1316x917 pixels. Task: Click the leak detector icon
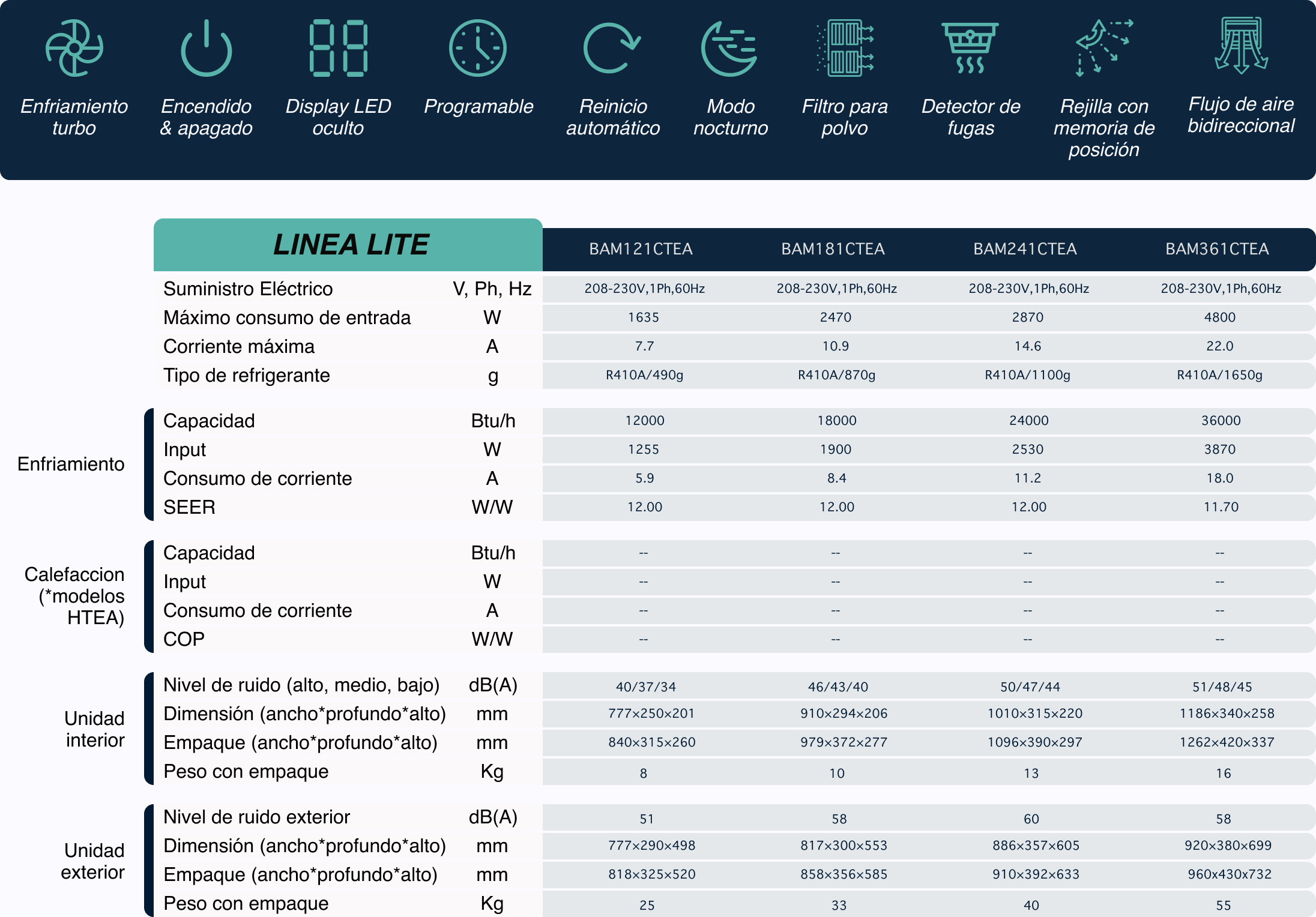[x=970, y=48]
